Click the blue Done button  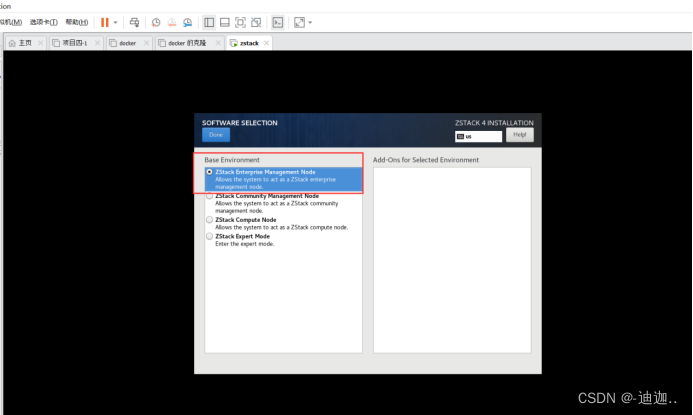click(216, 135)
